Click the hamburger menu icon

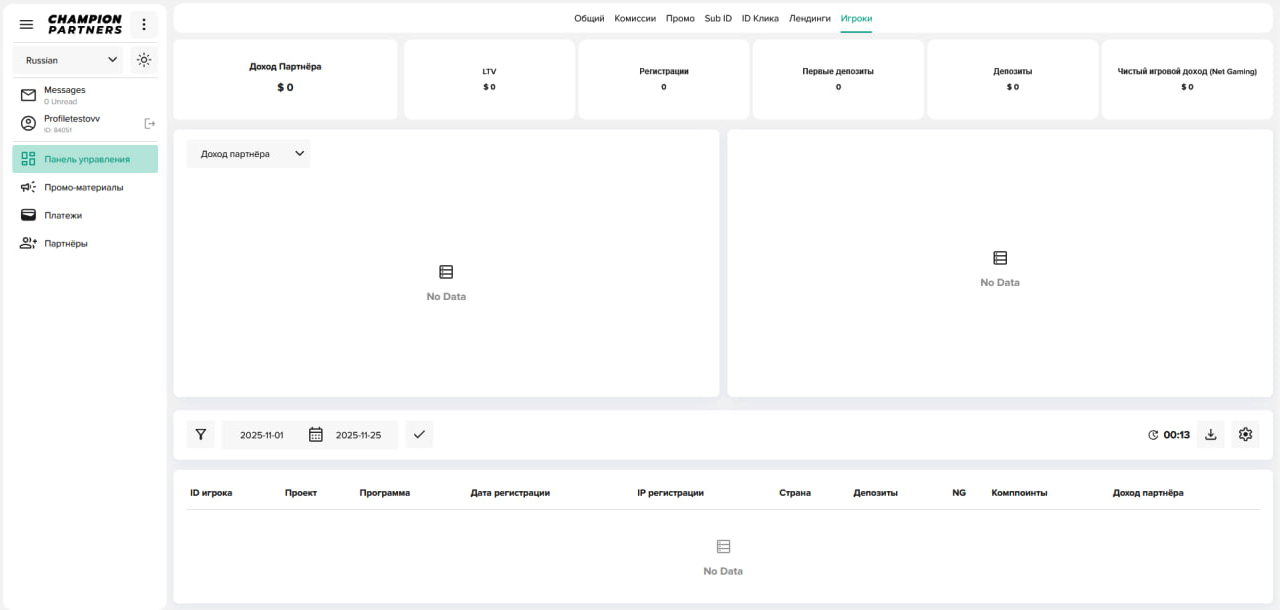click(x=27, y=24)
